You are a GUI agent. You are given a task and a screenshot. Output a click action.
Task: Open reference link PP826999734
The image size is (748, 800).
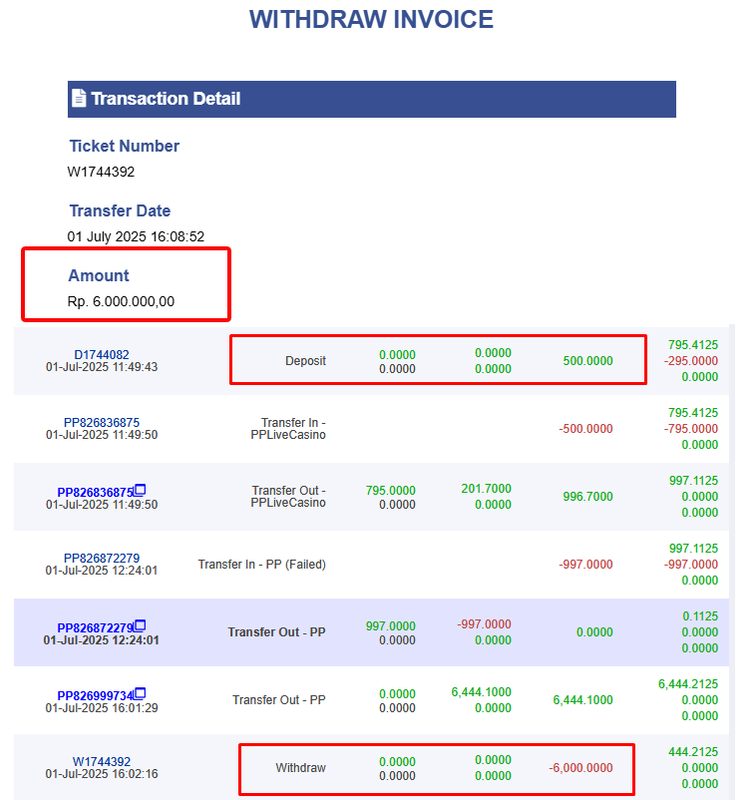[95, 695]
